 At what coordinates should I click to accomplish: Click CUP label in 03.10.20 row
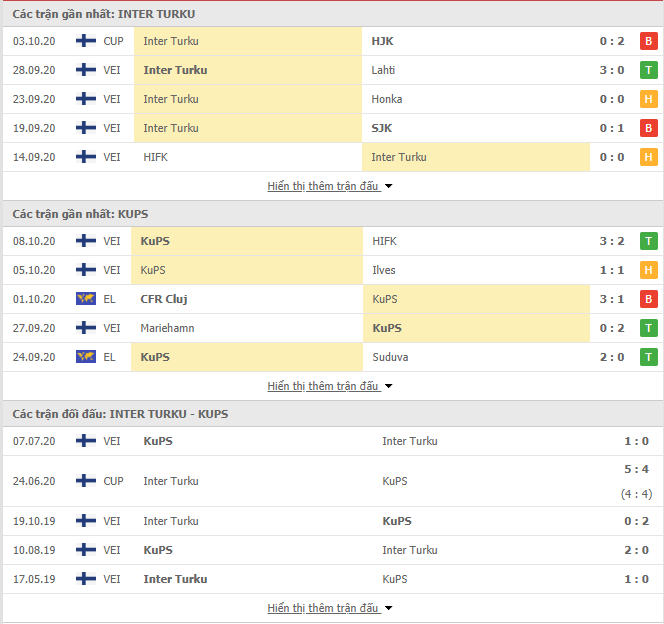pyautogui.click(x=113, y=41)
